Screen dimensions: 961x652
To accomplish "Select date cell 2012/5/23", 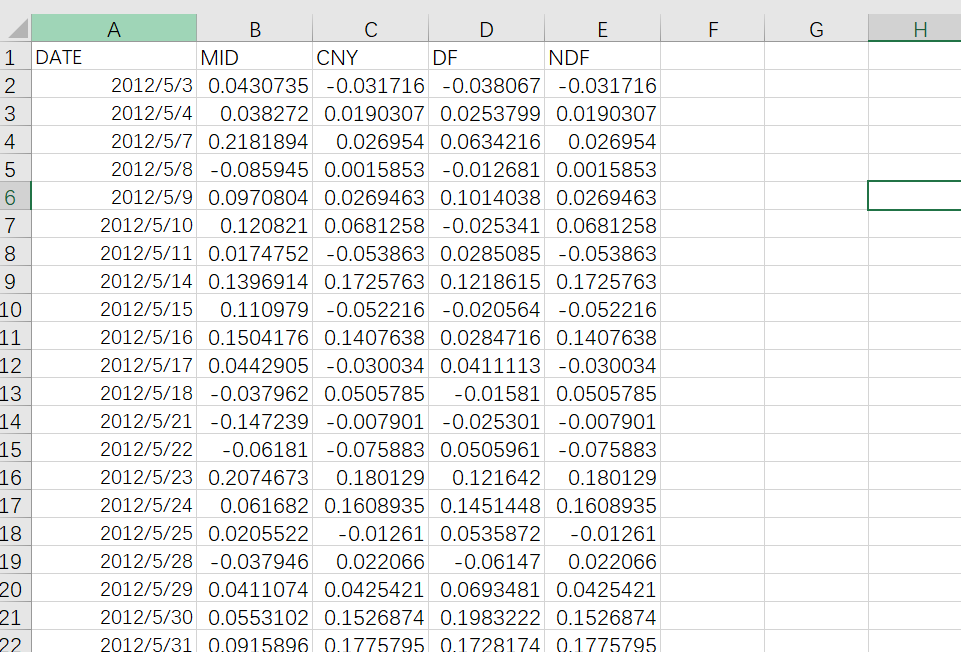I will tap(114, 476).
